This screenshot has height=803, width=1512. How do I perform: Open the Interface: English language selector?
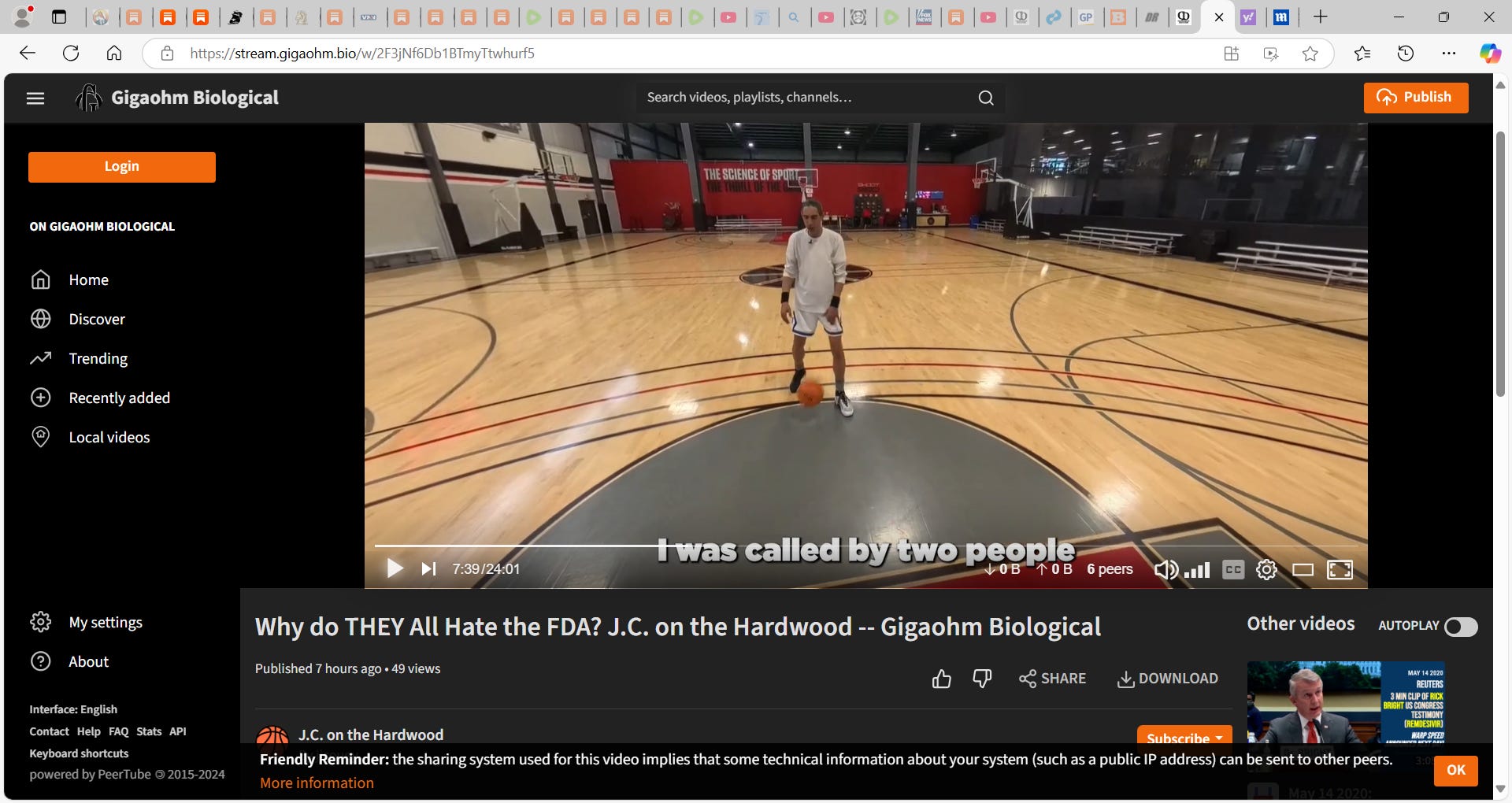[x=73, y=709]
